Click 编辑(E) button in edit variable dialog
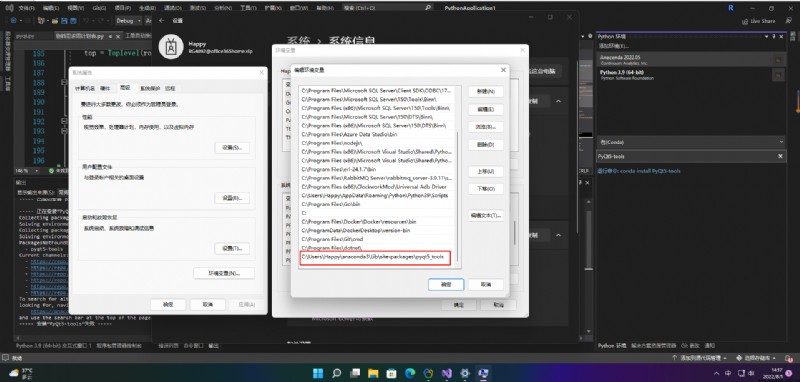Image resolution: width=800 pixels, height=382 pixels. click(x=486, y=110)
